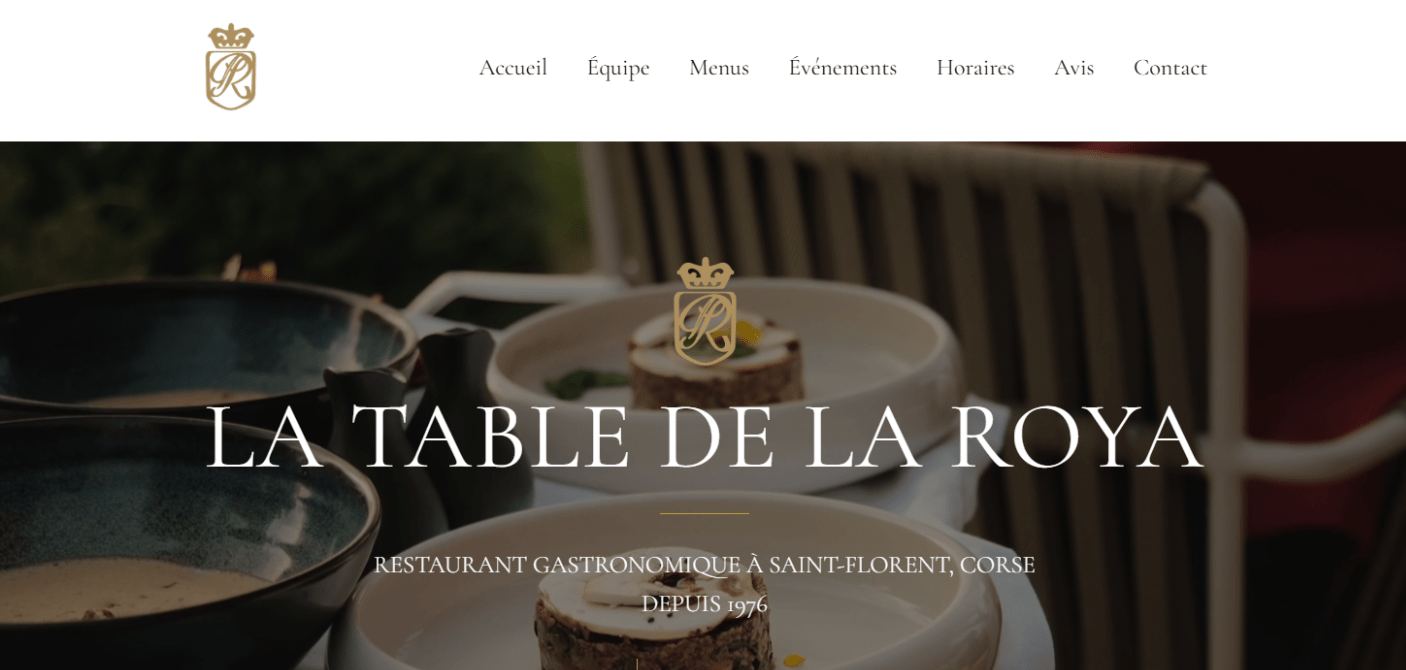Click the gold crest logo in the header
Image resolution: width=1406 pixels, height=670 pixels.
pyautogui.click(x=231, y=67)
